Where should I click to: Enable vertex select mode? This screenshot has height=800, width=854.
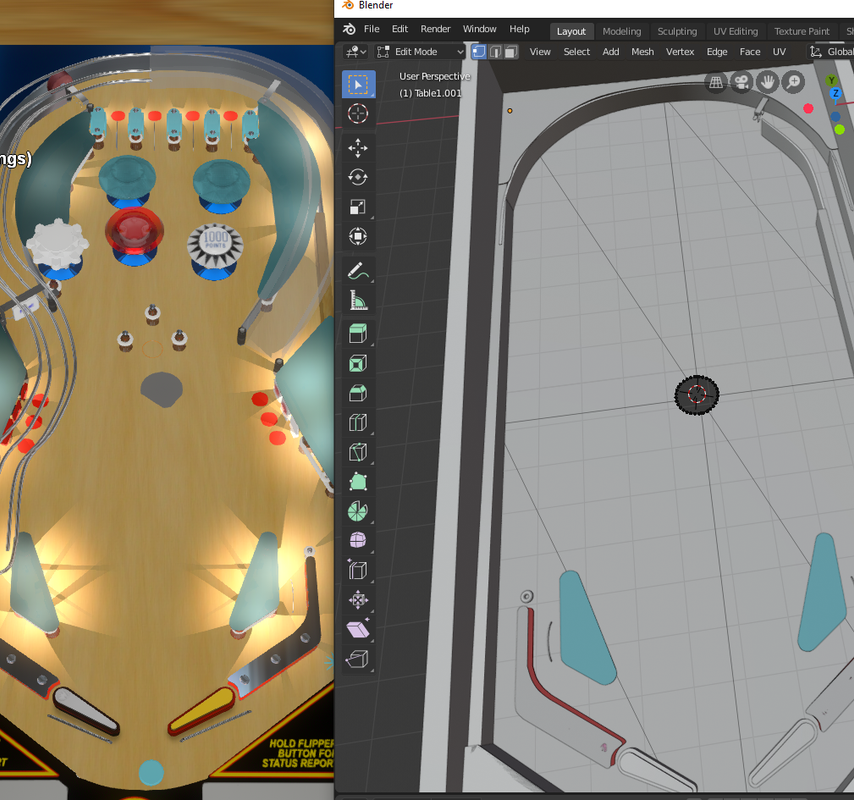(x=479, y=52)
